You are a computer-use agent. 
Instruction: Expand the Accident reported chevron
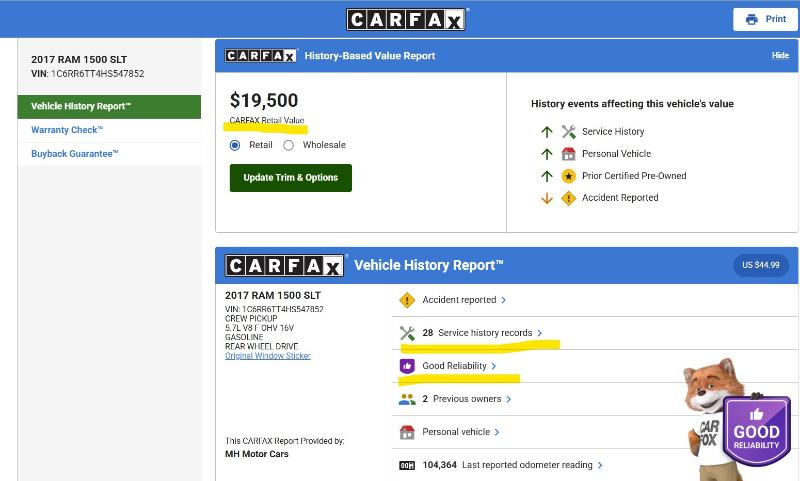pos(503,300)
